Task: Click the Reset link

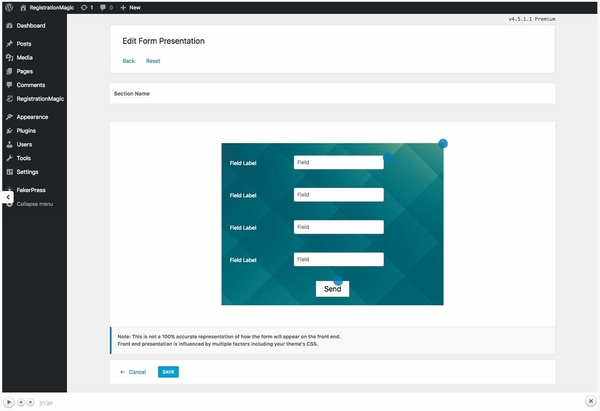Action: pos(153,61)
